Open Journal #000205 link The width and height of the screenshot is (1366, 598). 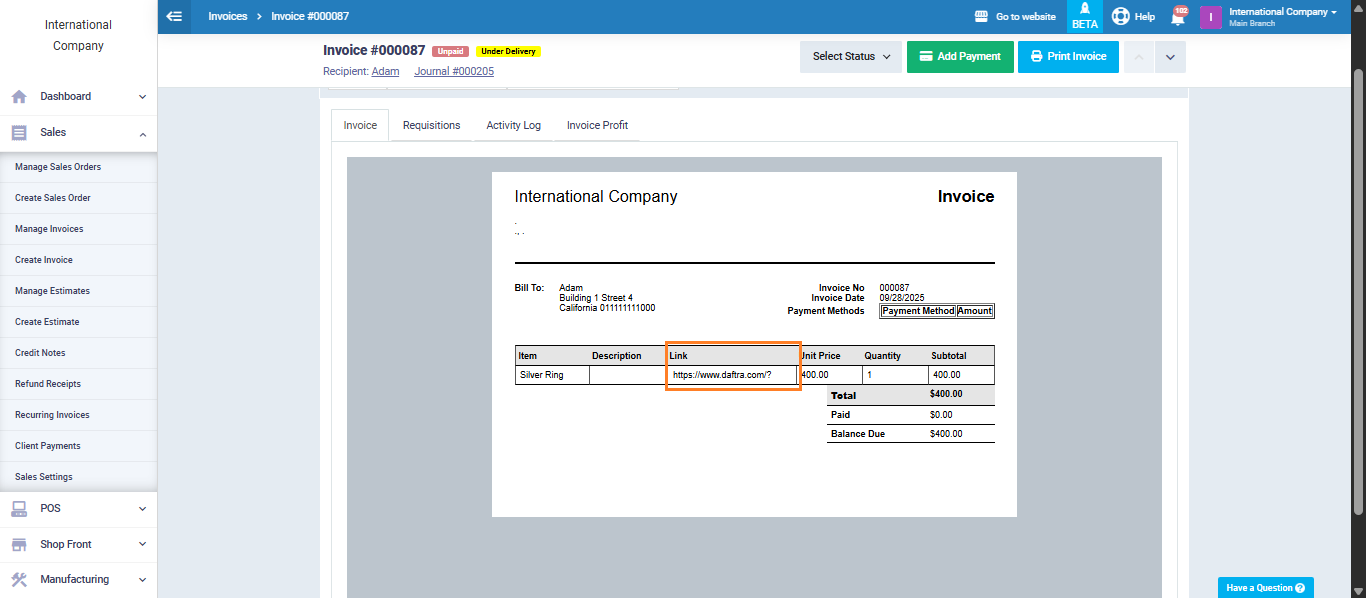pos(453,72)
